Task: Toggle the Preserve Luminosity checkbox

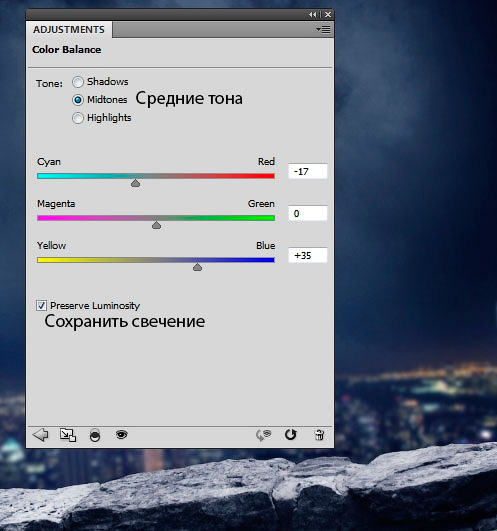Action: click(x=41, y=305)
